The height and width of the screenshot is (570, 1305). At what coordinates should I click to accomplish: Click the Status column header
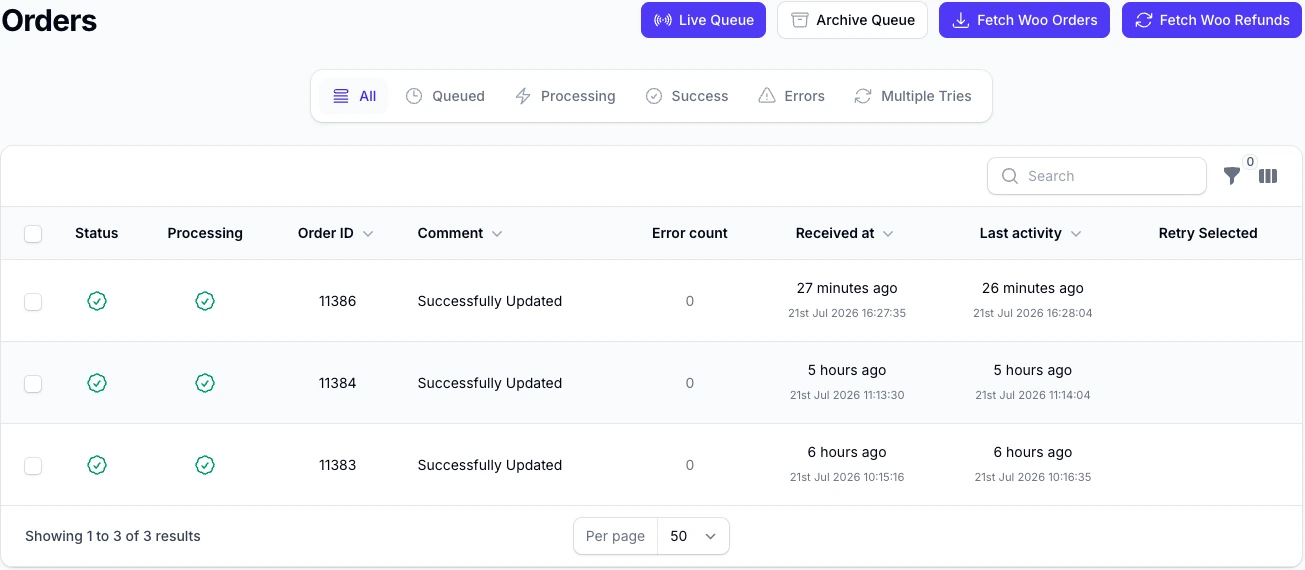[97, 233]
